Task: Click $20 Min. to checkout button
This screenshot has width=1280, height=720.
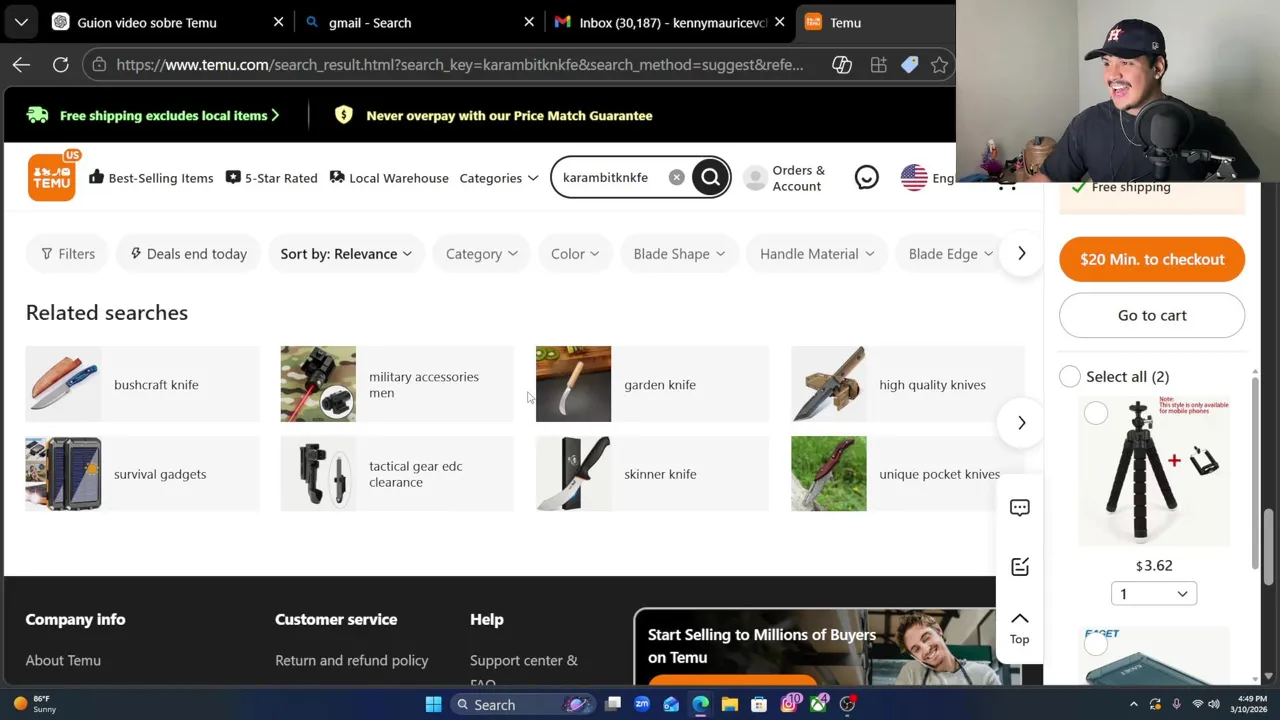Action: pos(1152,259)
